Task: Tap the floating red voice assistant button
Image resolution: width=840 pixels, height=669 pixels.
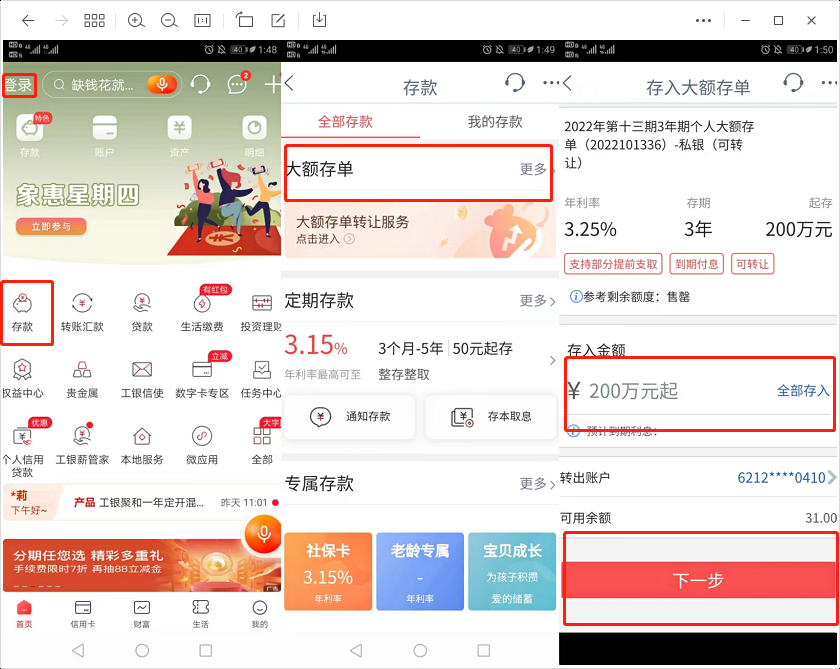Action: coord(262,536)
